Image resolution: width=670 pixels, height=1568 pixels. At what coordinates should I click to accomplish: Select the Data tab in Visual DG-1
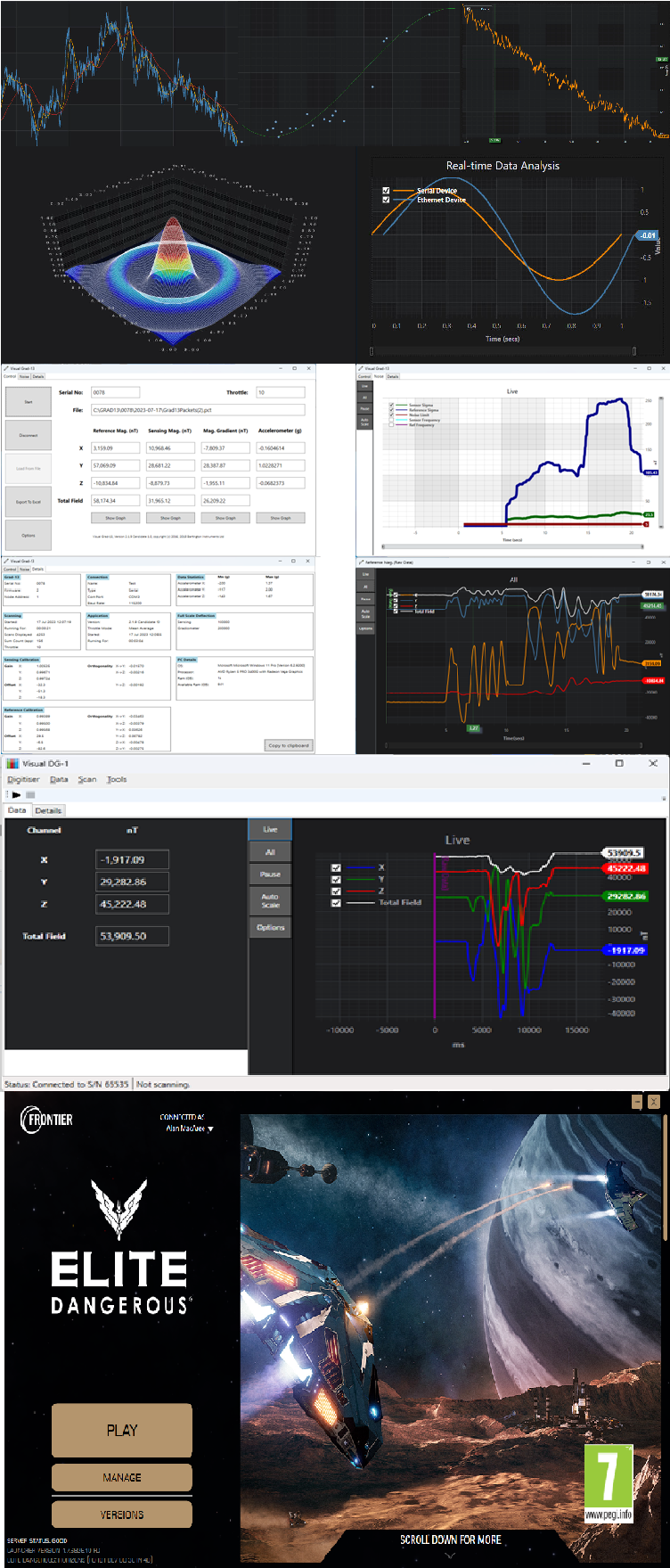click(x=17, y=810)
